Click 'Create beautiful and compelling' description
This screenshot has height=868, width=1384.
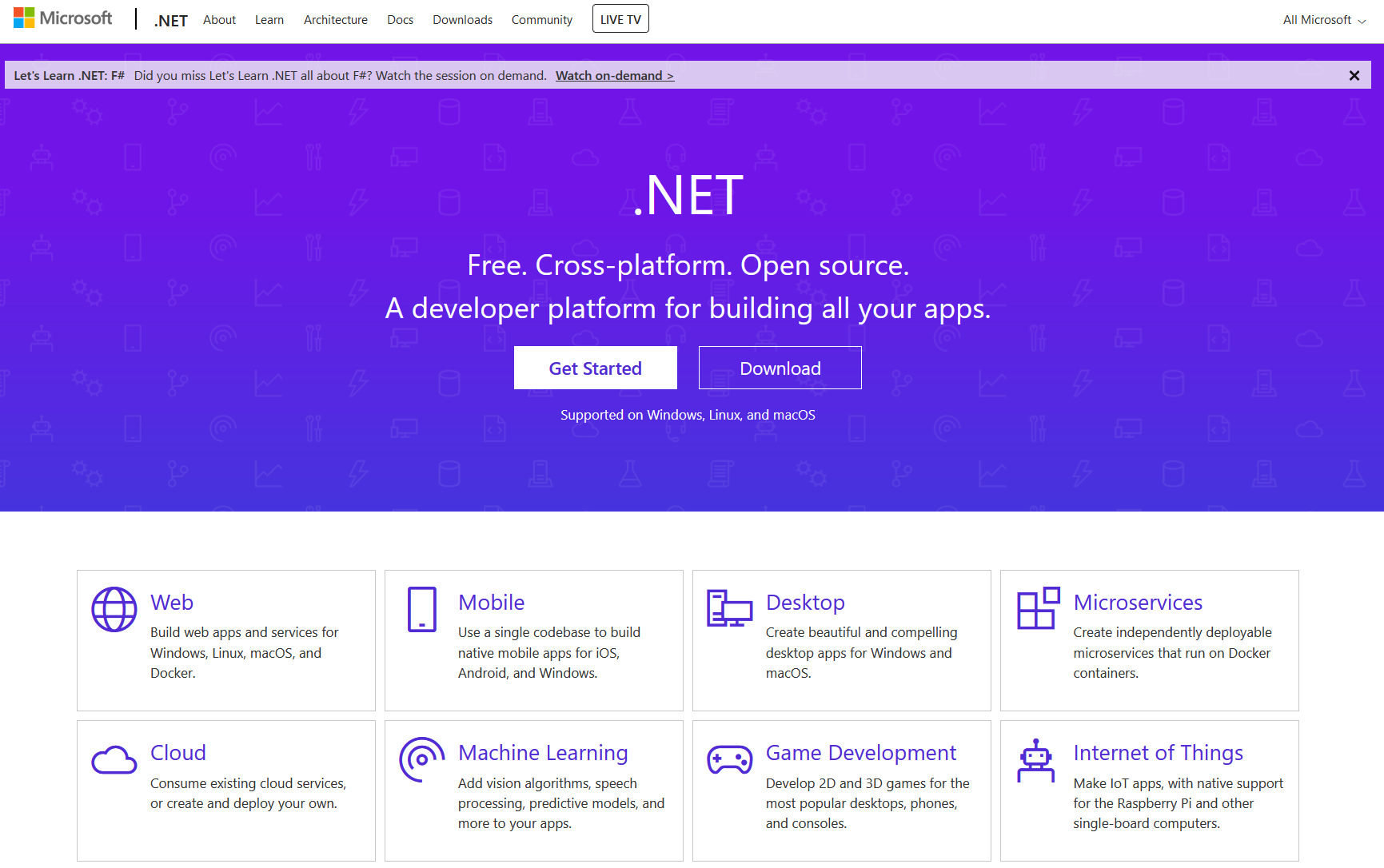point(861,652)
